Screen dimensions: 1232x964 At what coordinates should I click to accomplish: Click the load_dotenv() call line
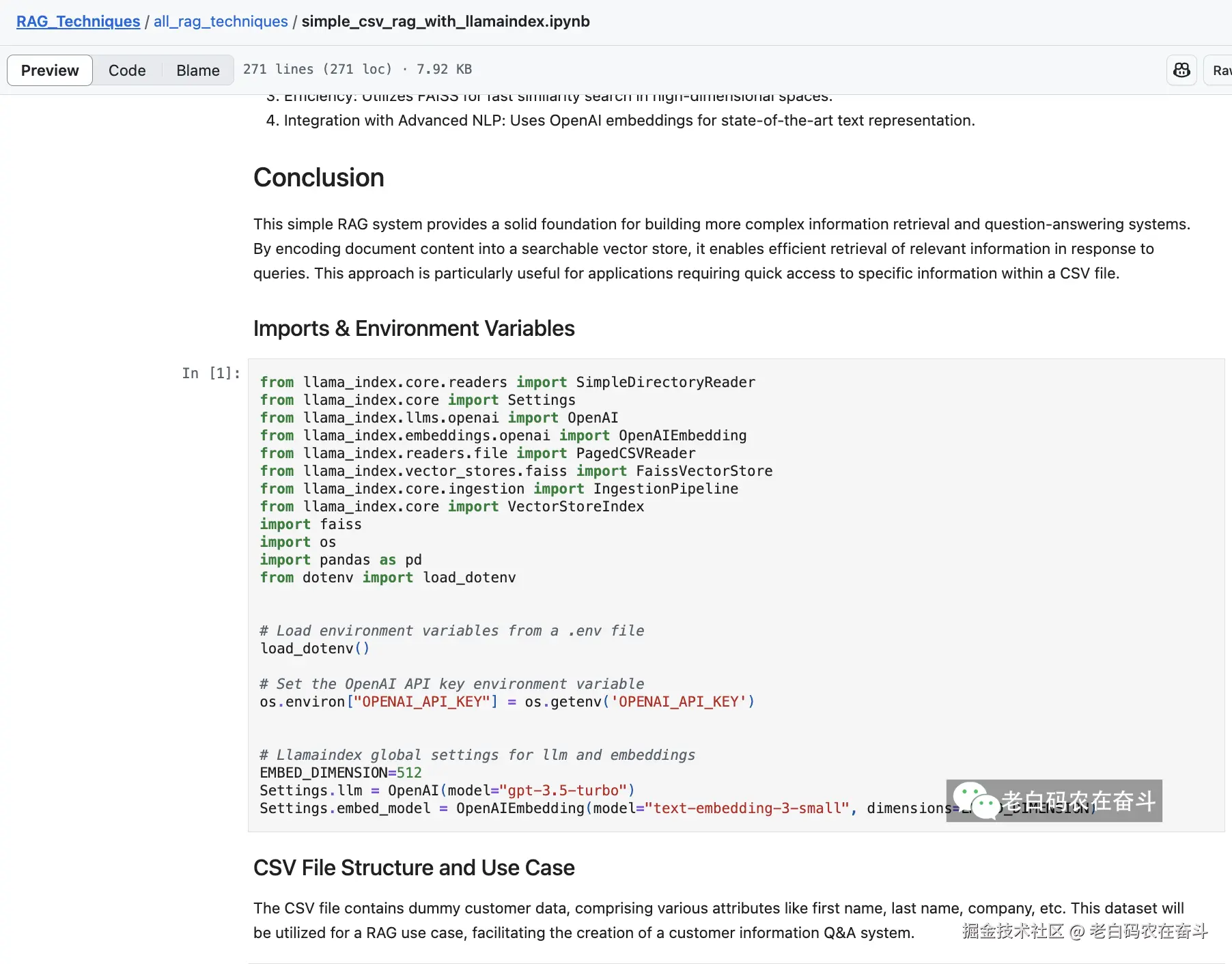pyautogui.click(x=314, y=649)
